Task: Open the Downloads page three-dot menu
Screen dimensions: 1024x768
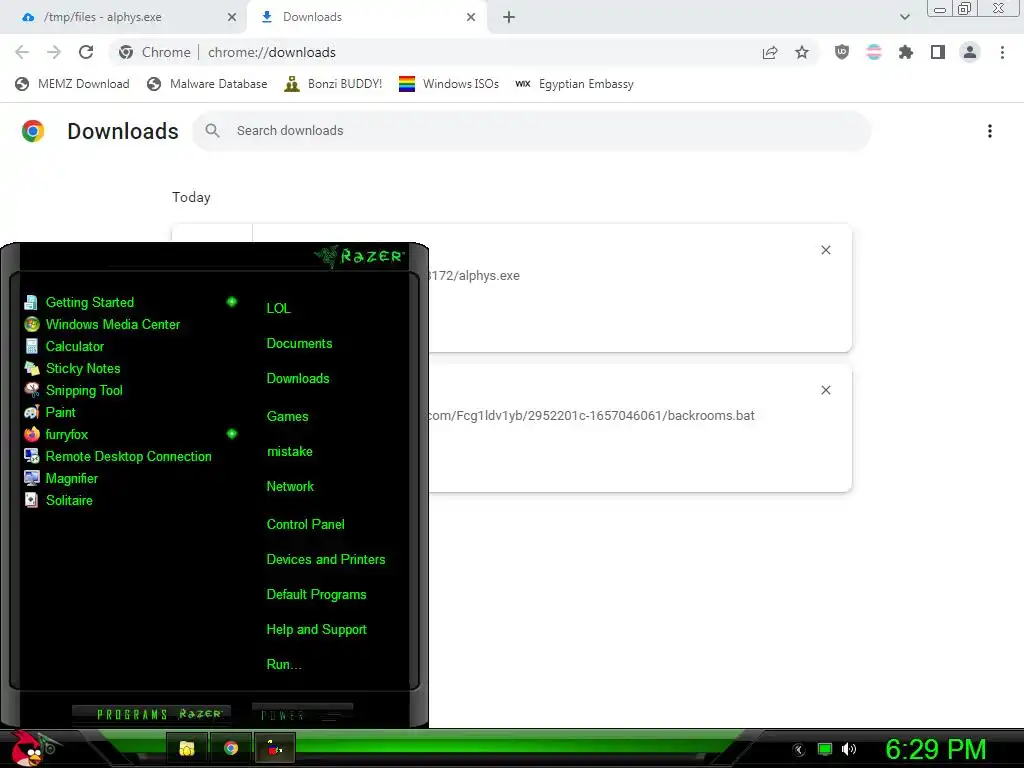Action: click(x=990, y=131)
